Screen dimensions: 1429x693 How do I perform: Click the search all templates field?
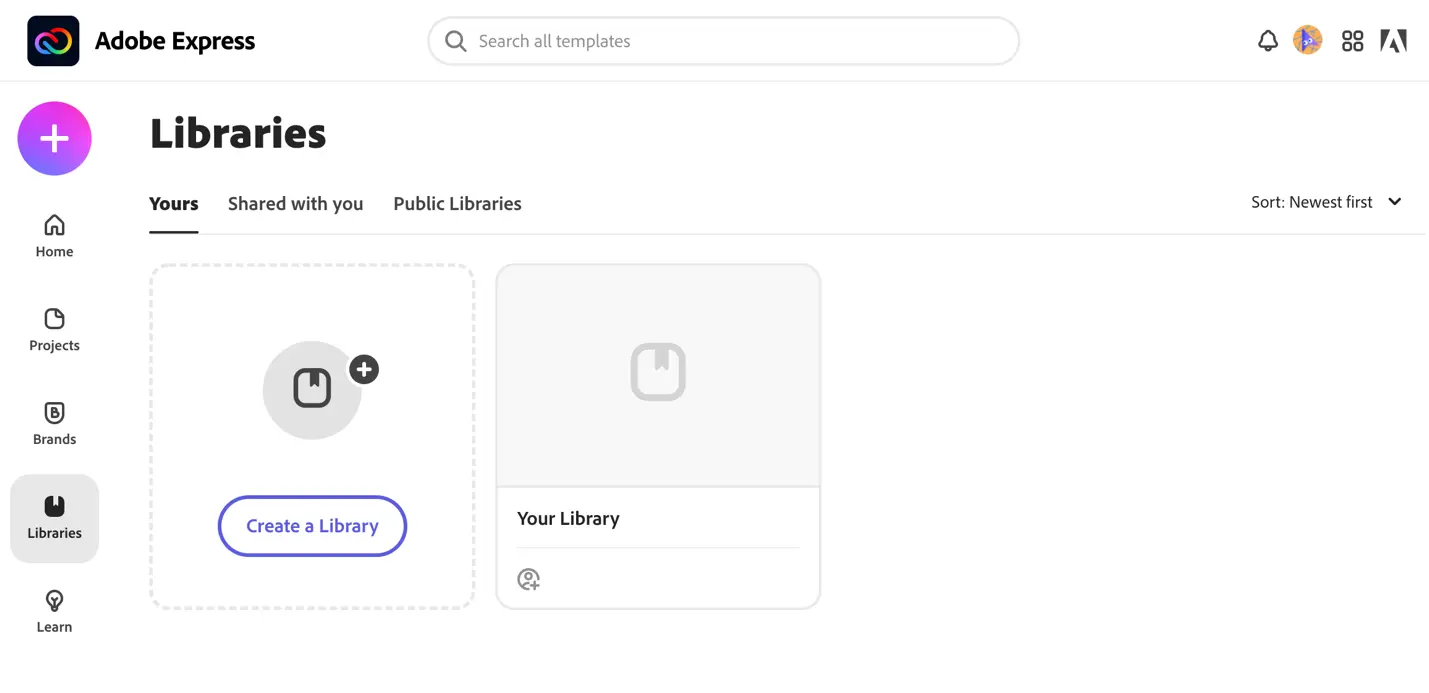(x=723, y=41)
